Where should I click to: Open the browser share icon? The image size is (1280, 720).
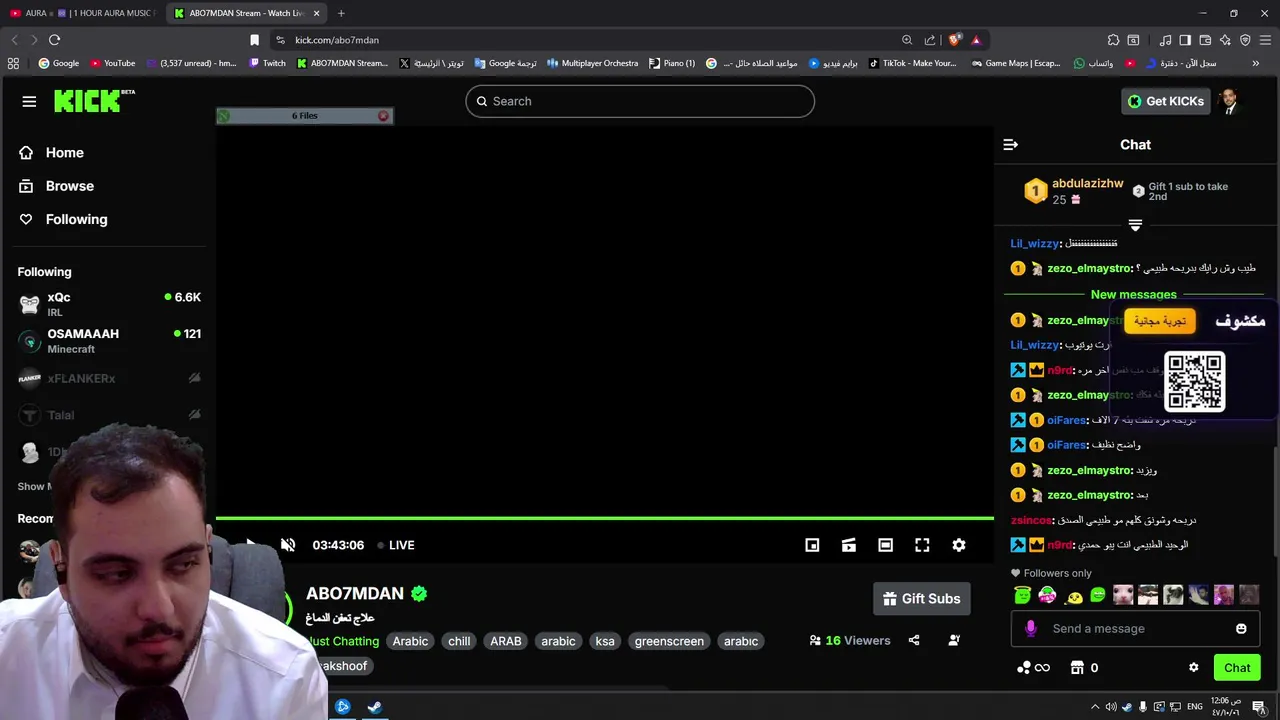pos(930,40)
